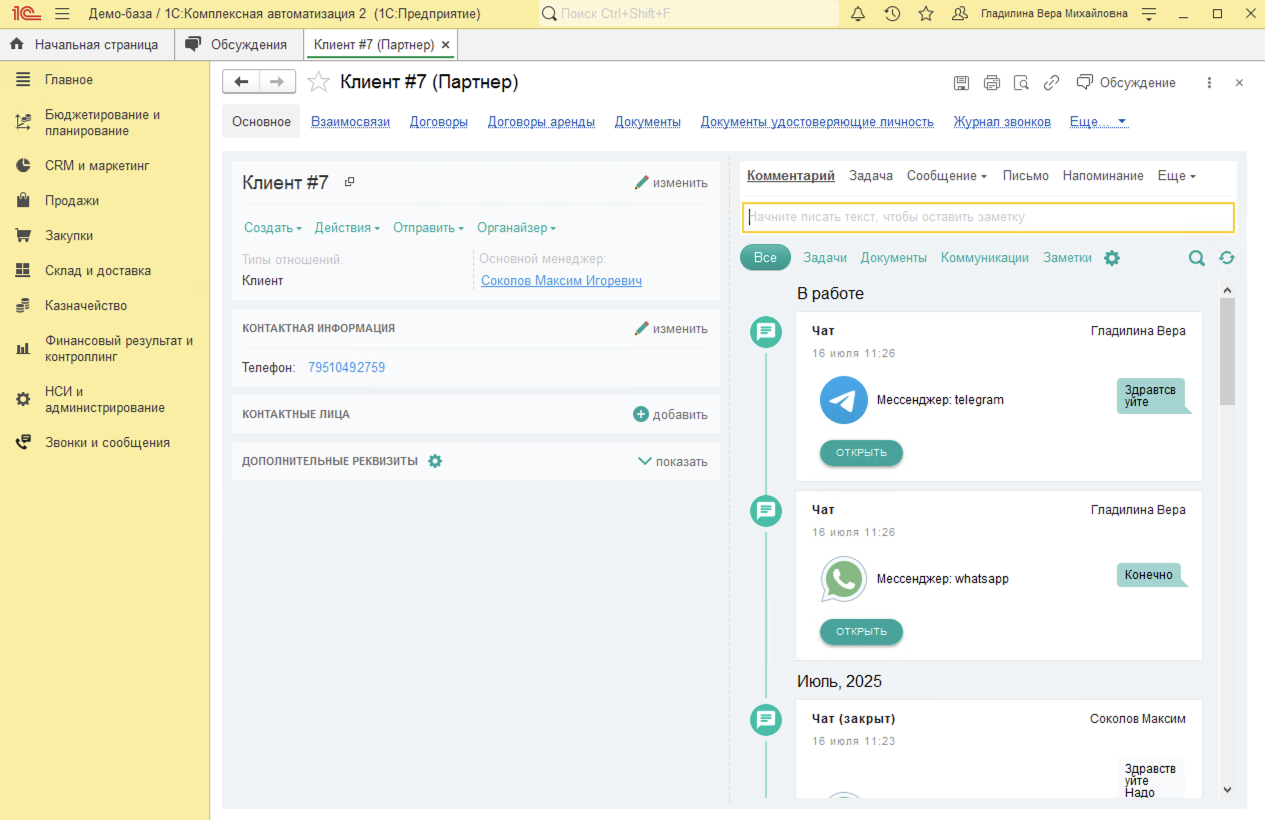Expand the 'Сообщение' dropdown
Image resolution: width=1265 pixels, height=820 pixels.
(x=946, y=176)
